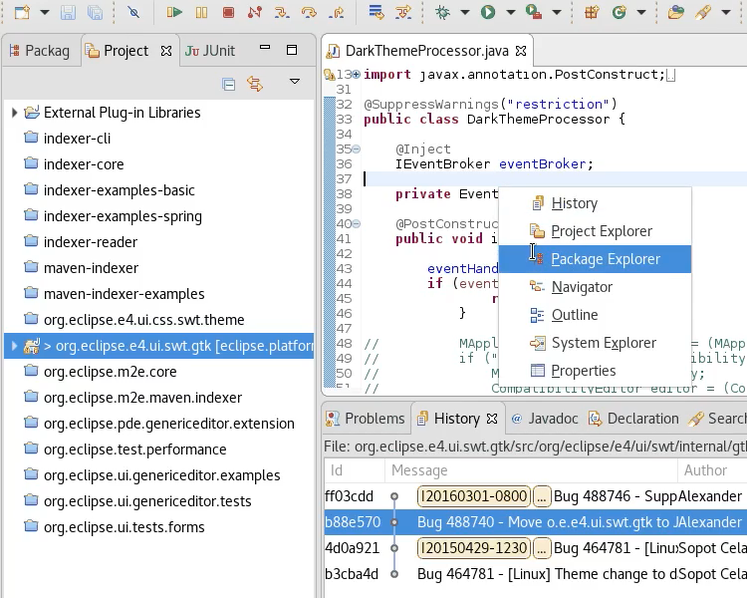747x599 pixels.
Task: Select the DarkThemeProcessor.java editor tab
Action: point(426,51)
